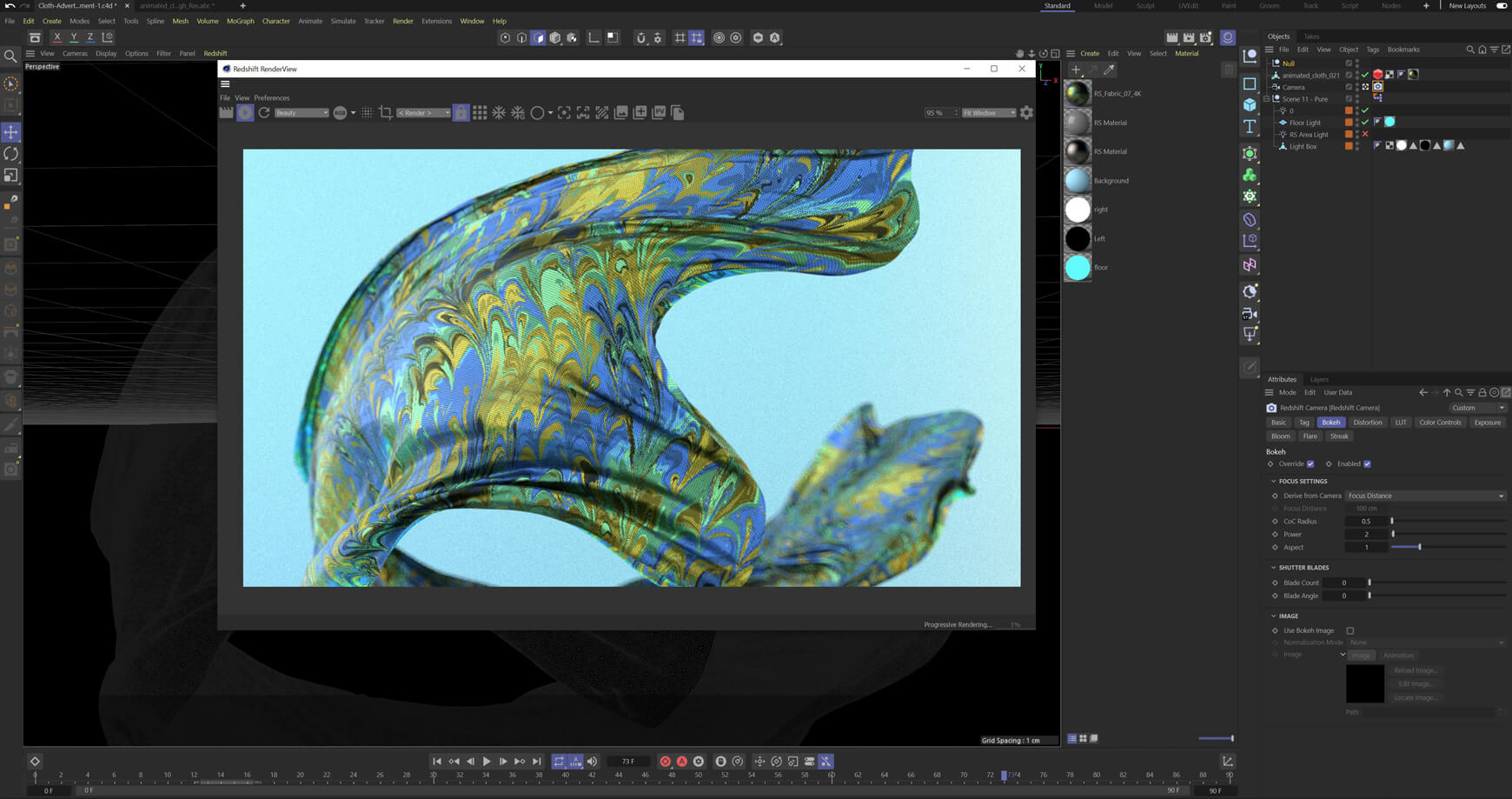Open Preferences in Redshift RenderView
This screenshot has height=799, width=1512.
pyautogui.click(x=272, y=98)
